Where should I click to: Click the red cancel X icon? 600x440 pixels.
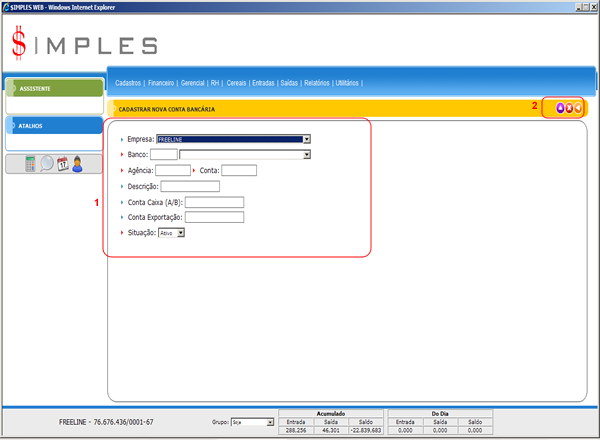click(569, 107)
